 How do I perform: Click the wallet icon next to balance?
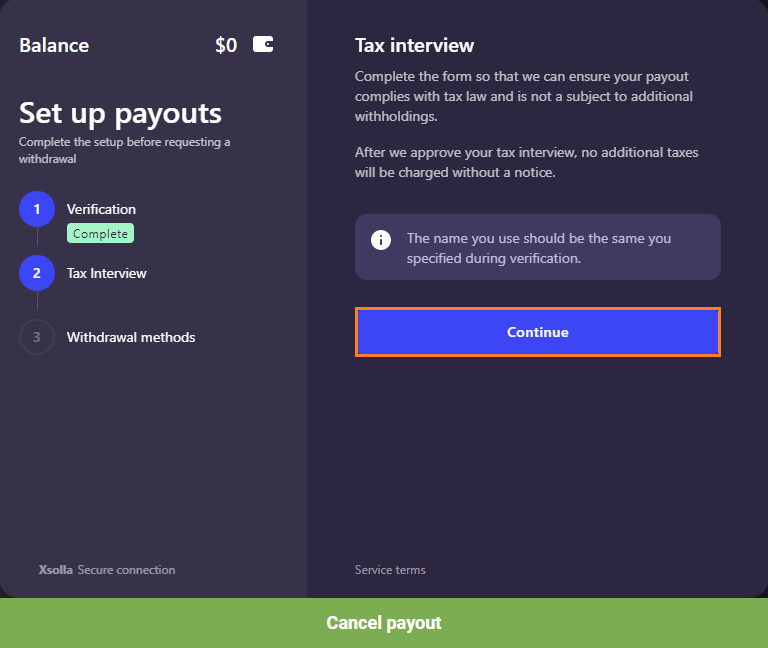click(x=263, y=44)
